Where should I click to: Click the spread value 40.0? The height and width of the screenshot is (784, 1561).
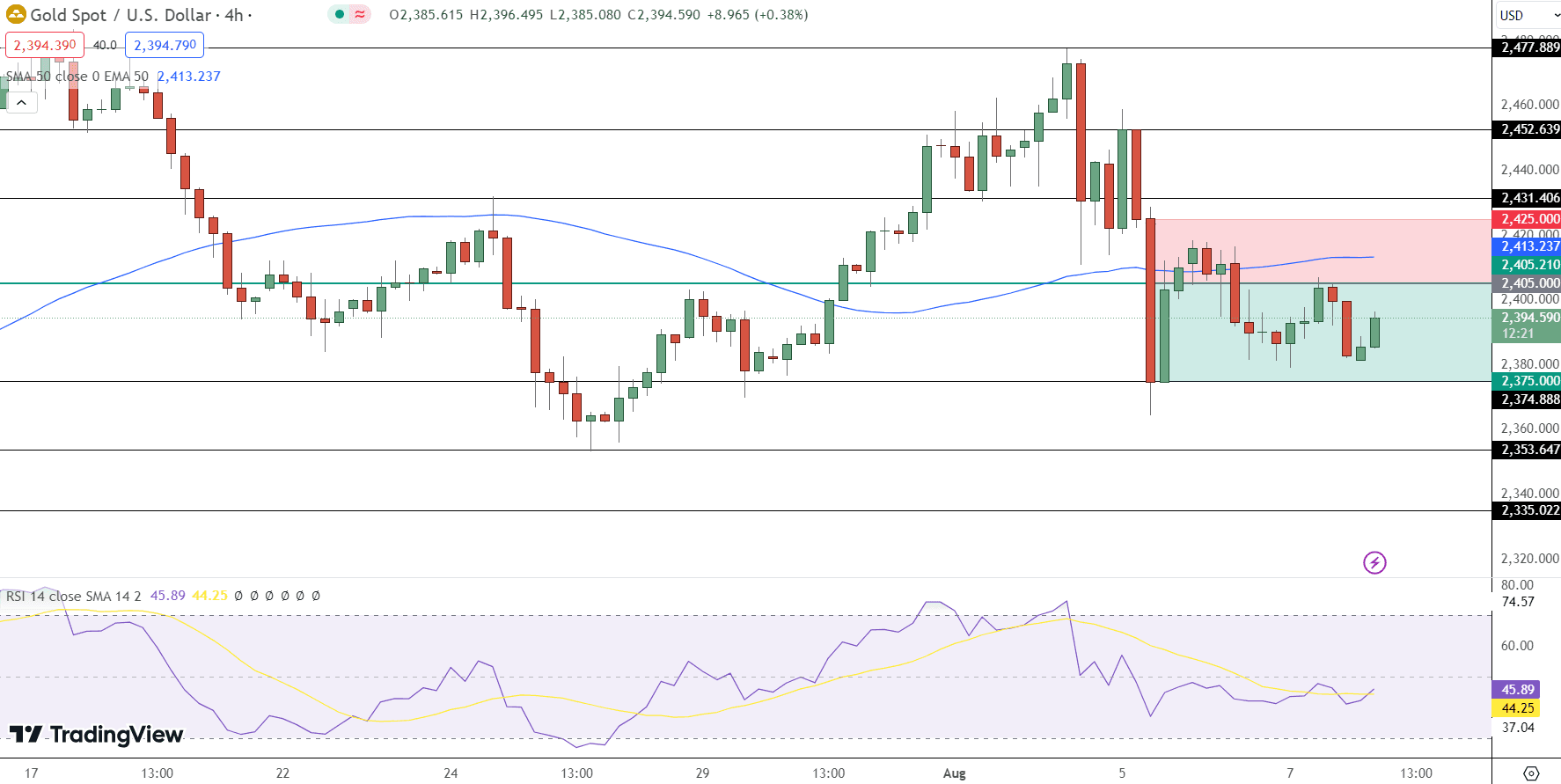coord(105,45)
